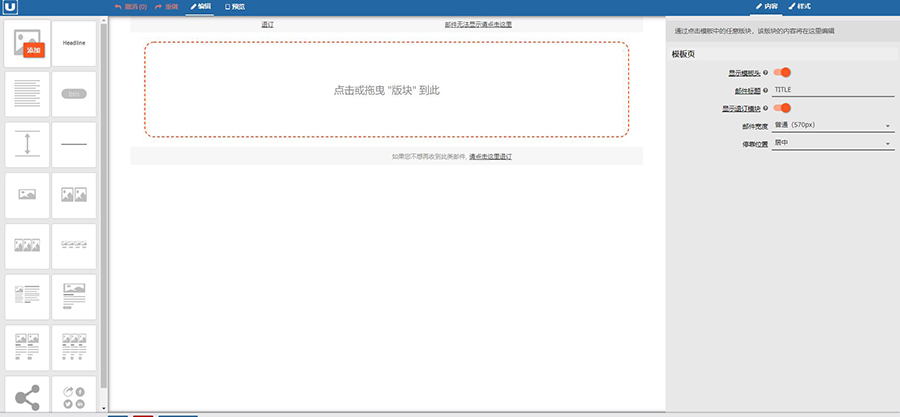Toggle the 显示退订模块 switch

click(x=783, y=108)
